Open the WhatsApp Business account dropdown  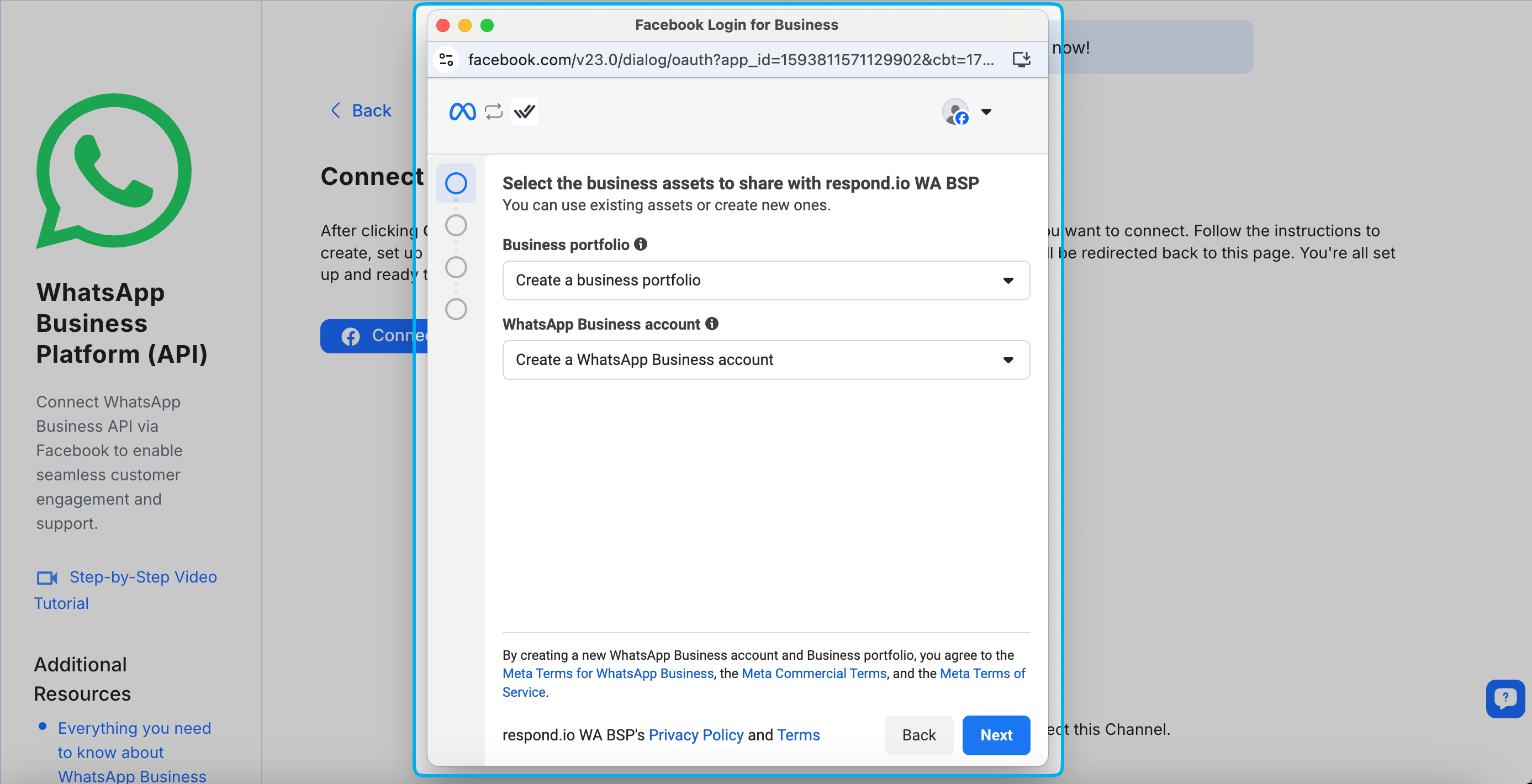coord(765,359)
